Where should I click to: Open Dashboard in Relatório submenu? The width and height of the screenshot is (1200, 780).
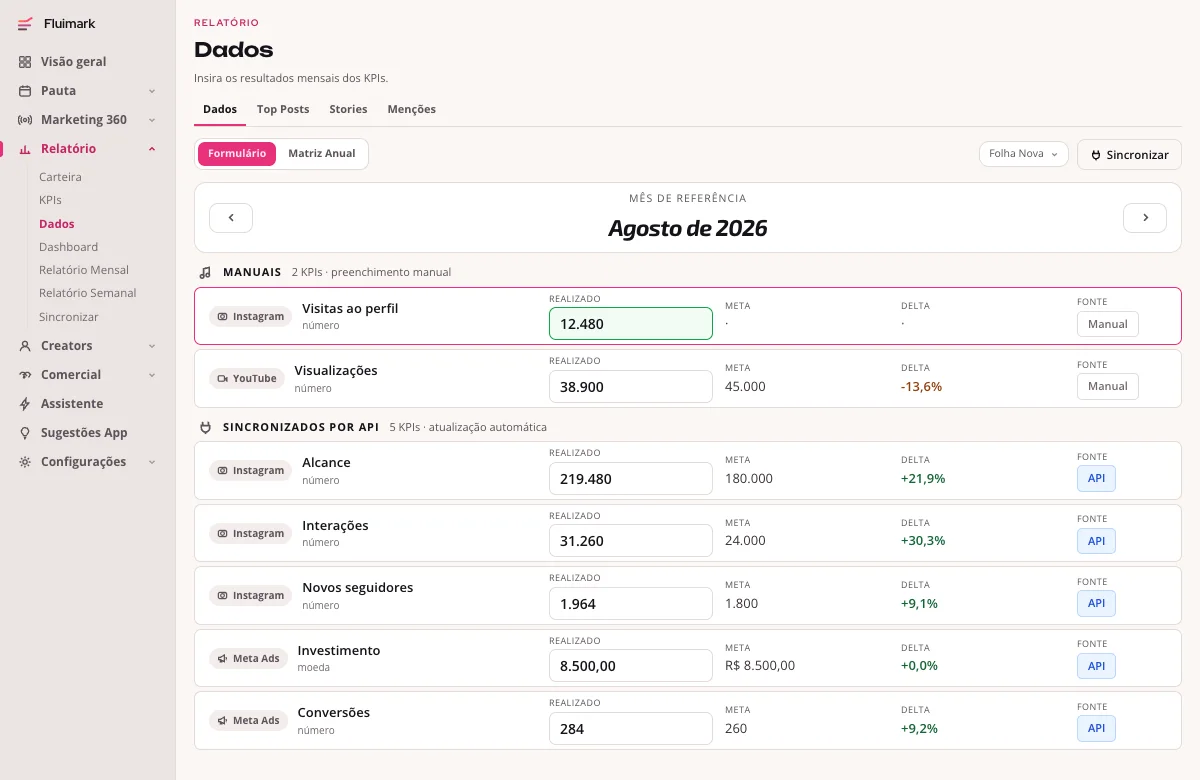click(68, 247)
